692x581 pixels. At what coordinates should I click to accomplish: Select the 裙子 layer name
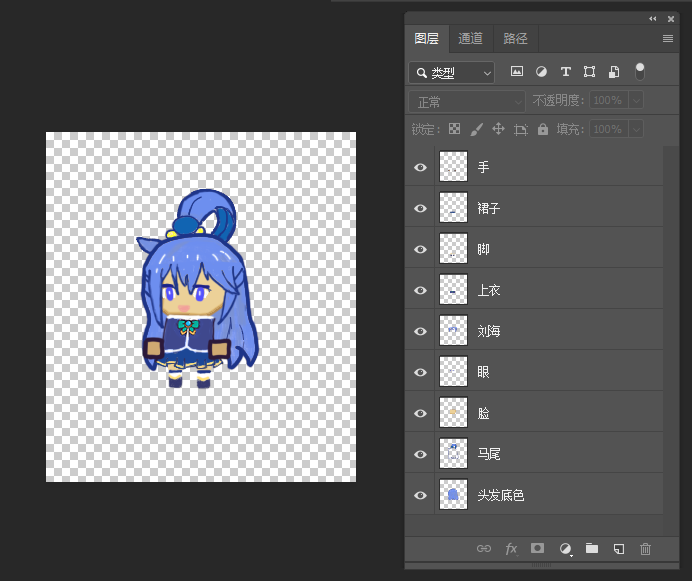pyautogui.click(x=489, y=208)
